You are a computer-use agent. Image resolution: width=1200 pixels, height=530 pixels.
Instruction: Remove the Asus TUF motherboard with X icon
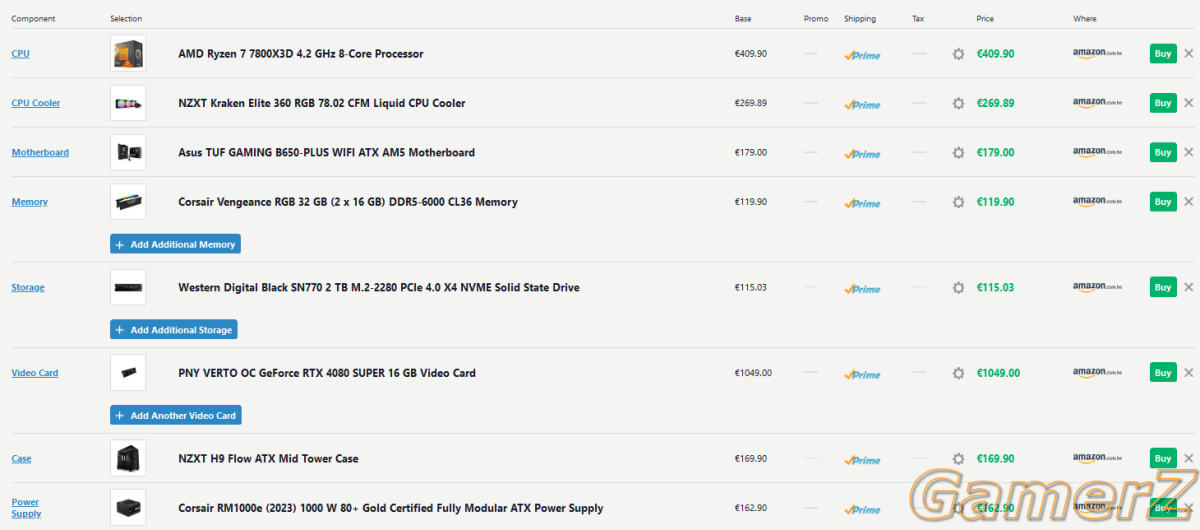(x=1188, y=153)
